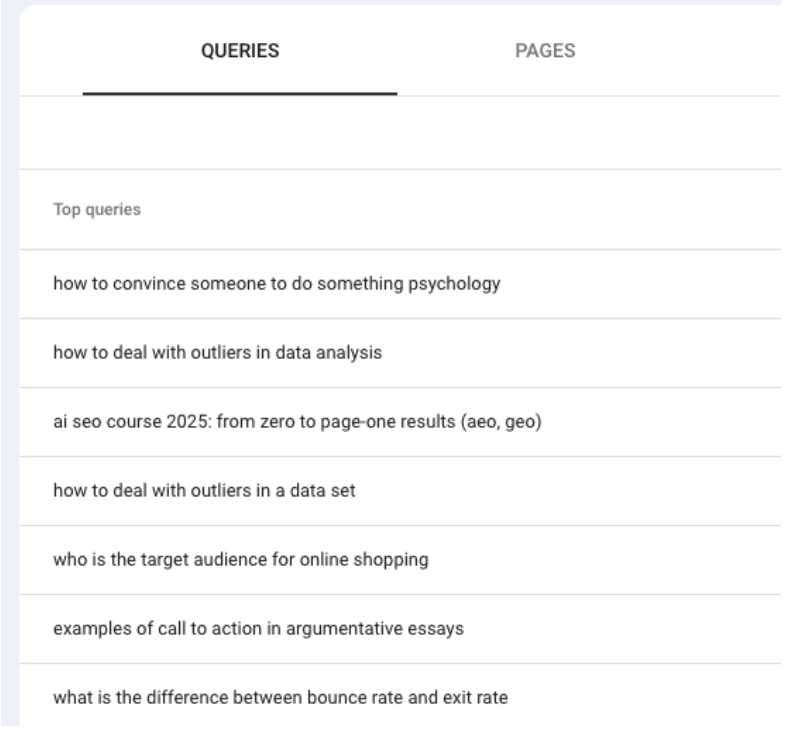Click the call to action argumentative essays query
787x737 pixels.
click(x=256, y=629)
